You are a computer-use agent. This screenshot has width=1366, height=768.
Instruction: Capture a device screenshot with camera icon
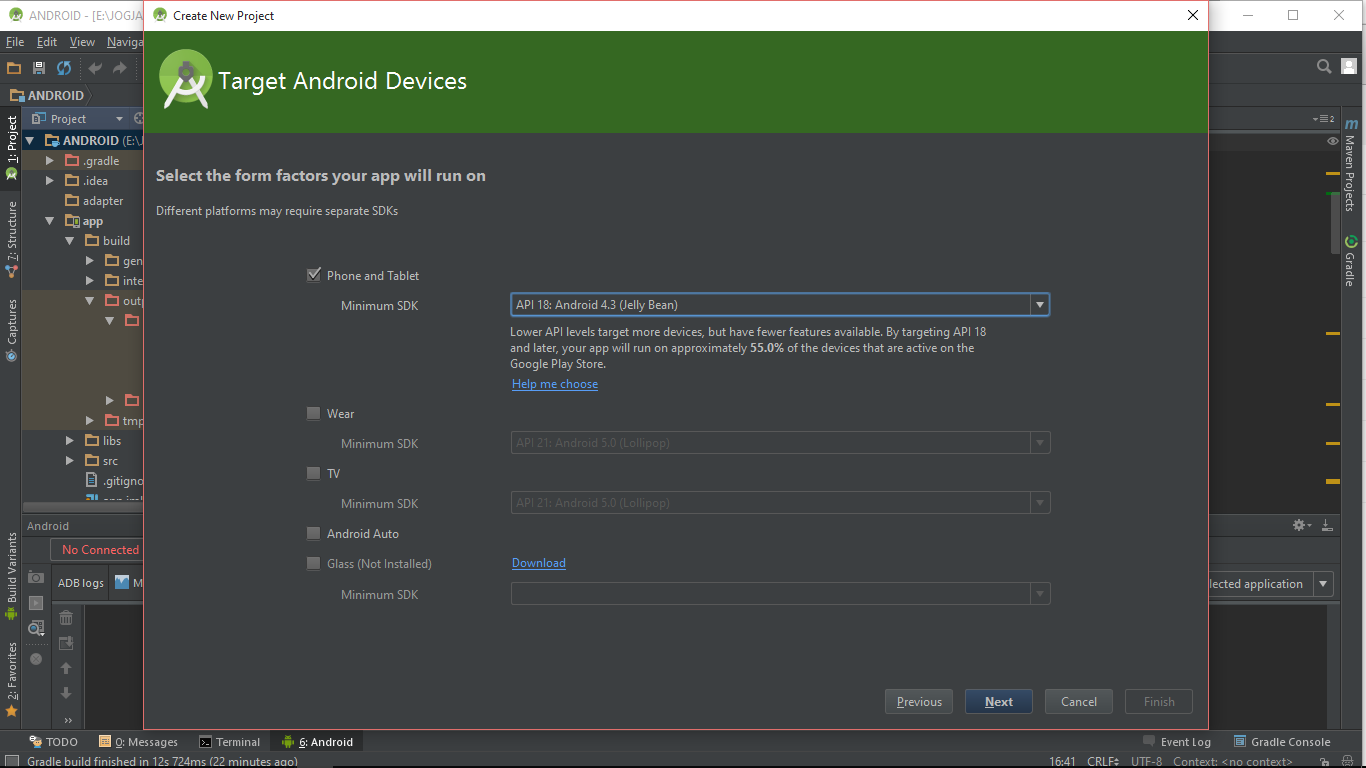[35, 577]
